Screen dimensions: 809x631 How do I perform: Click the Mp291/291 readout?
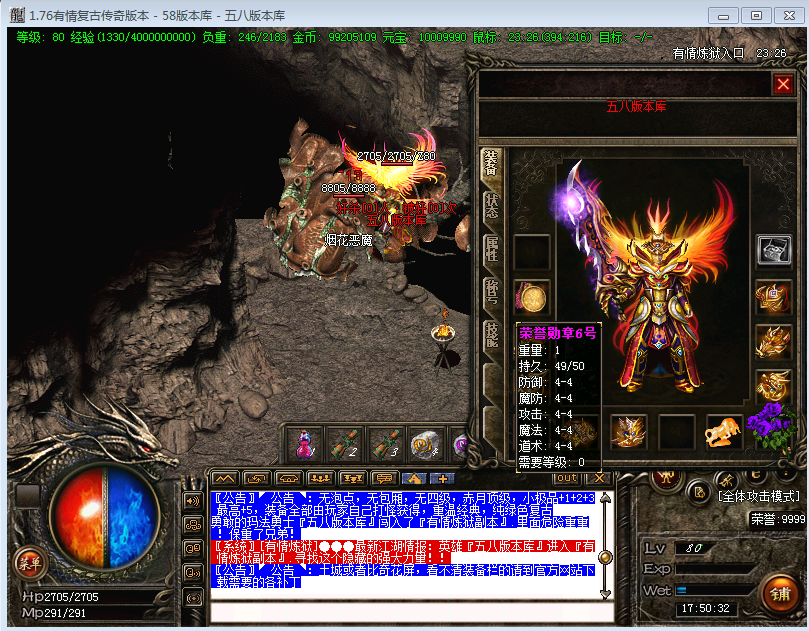pyautogui.click(x=54, y=613)
